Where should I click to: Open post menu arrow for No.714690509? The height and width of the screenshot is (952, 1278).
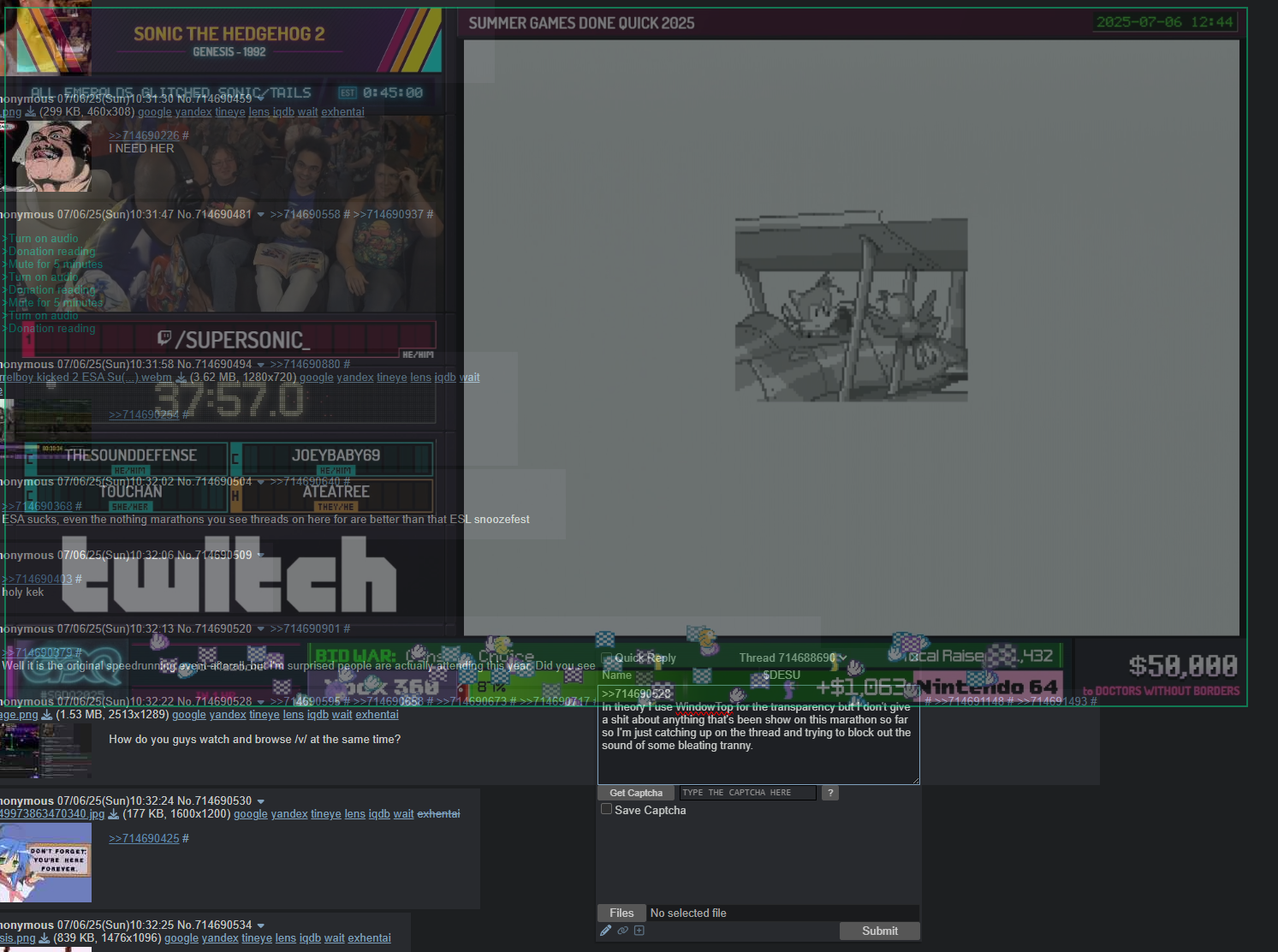(x=261, y=556)
